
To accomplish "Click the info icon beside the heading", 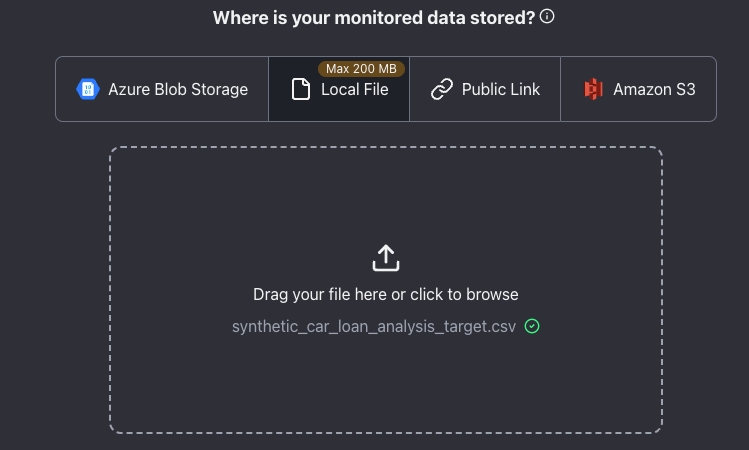I will click(x=547, y=17).
